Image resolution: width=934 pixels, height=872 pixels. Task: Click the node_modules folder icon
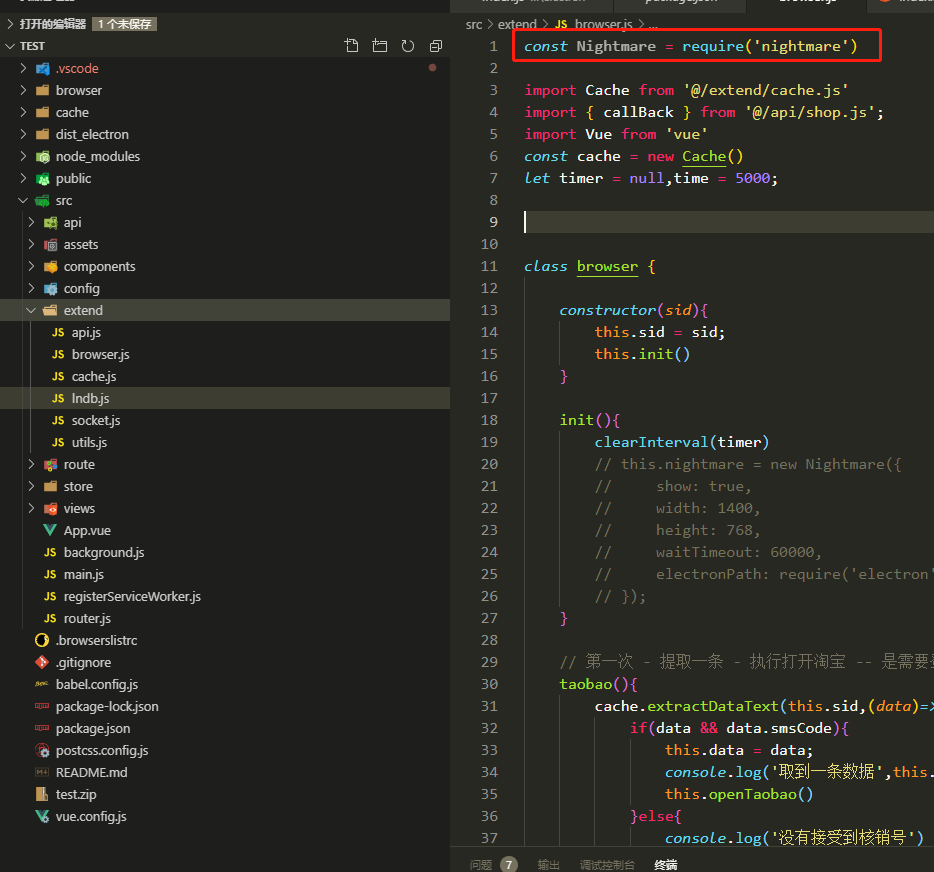click(42, 157)
